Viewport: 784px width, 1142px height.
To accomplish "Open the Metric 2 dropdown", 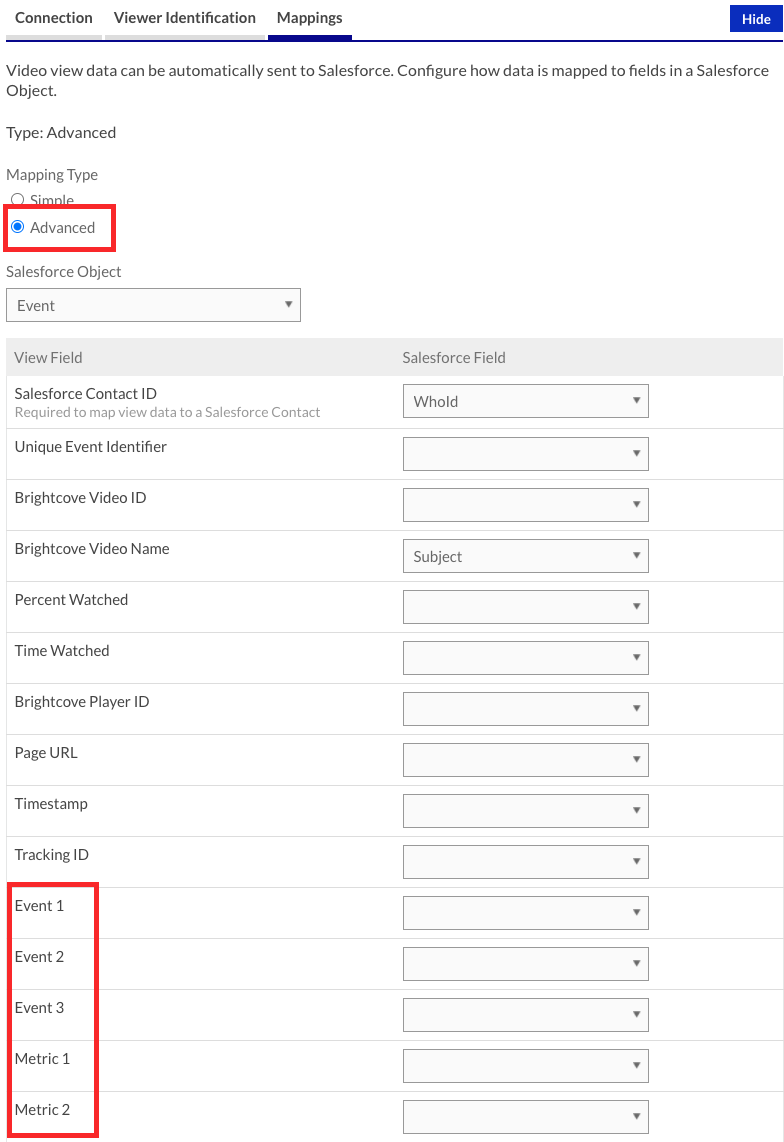I will pyautogui.click(x=525, y=1116).
